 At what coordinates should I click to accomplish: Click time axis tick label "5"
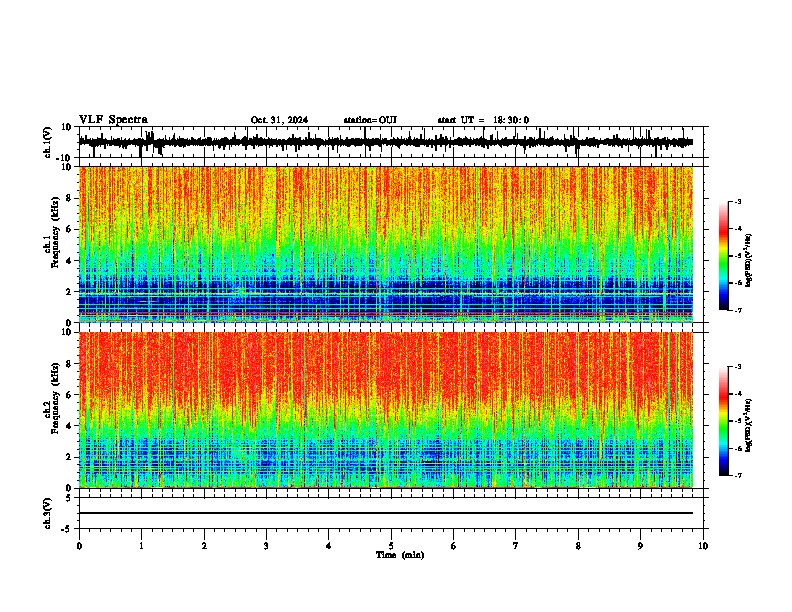click(391, 546)
